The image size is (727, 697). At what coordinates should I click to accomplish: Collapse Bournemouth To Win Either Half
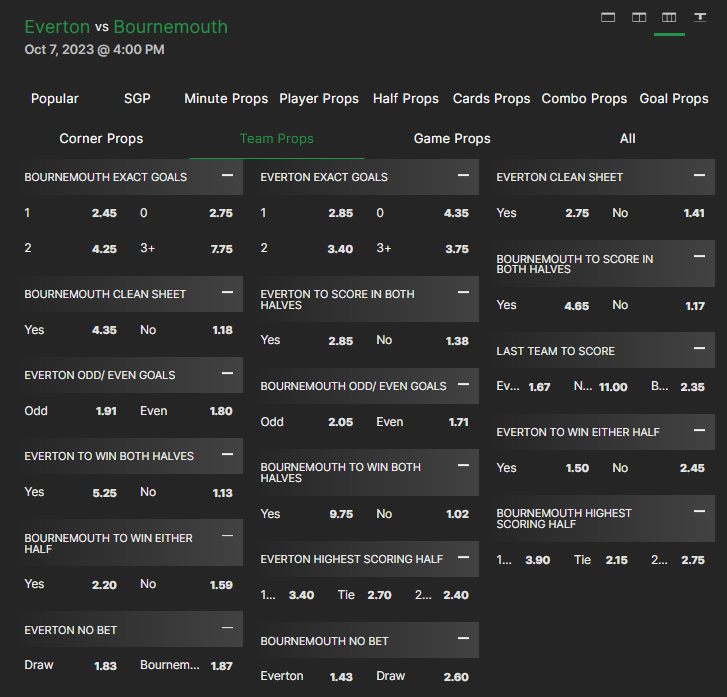click(x=227, y=536)
